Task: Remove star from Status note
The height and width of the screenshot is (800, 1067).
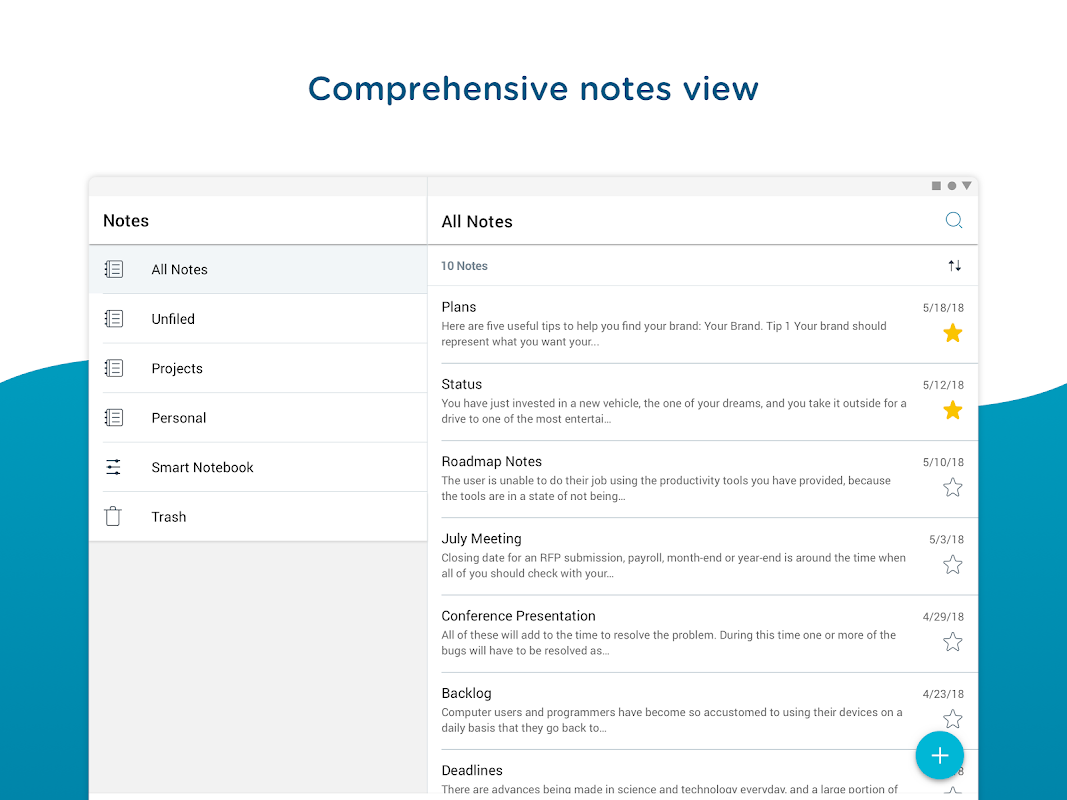Action: pos(953,410)
